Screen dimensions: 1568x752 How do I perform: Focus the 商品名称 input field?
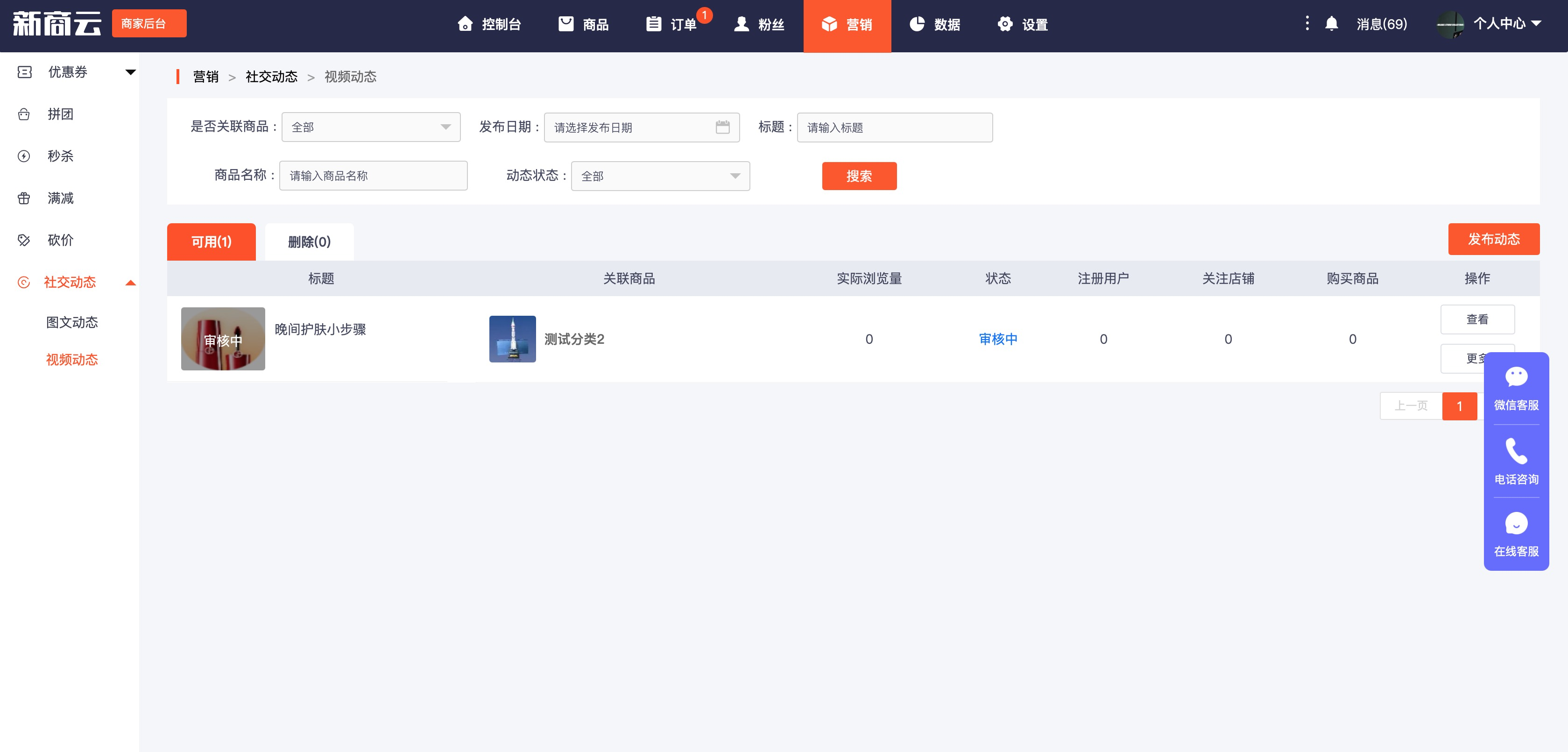[x=373, y=176]
